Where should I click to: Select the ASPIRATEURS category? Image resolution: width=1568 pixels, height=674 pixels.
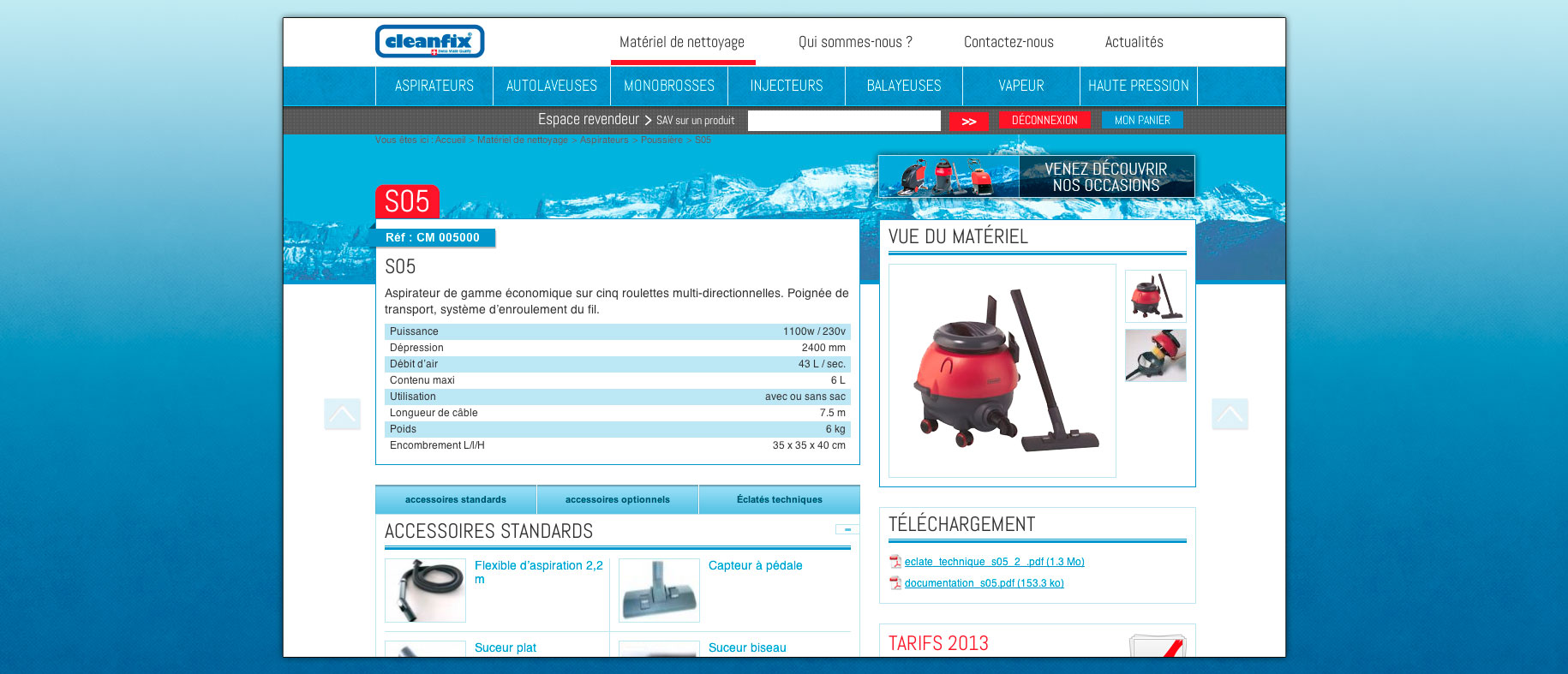[x=434, y=86]
